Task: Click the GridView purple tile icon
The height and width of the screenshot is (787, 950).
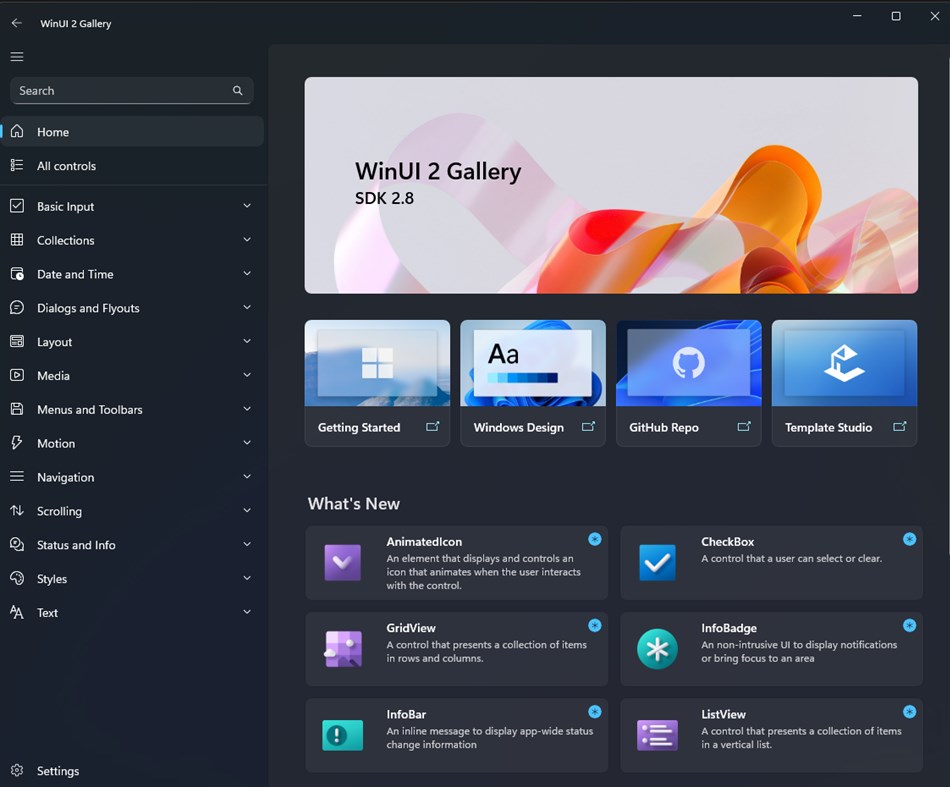Action: 343,649
